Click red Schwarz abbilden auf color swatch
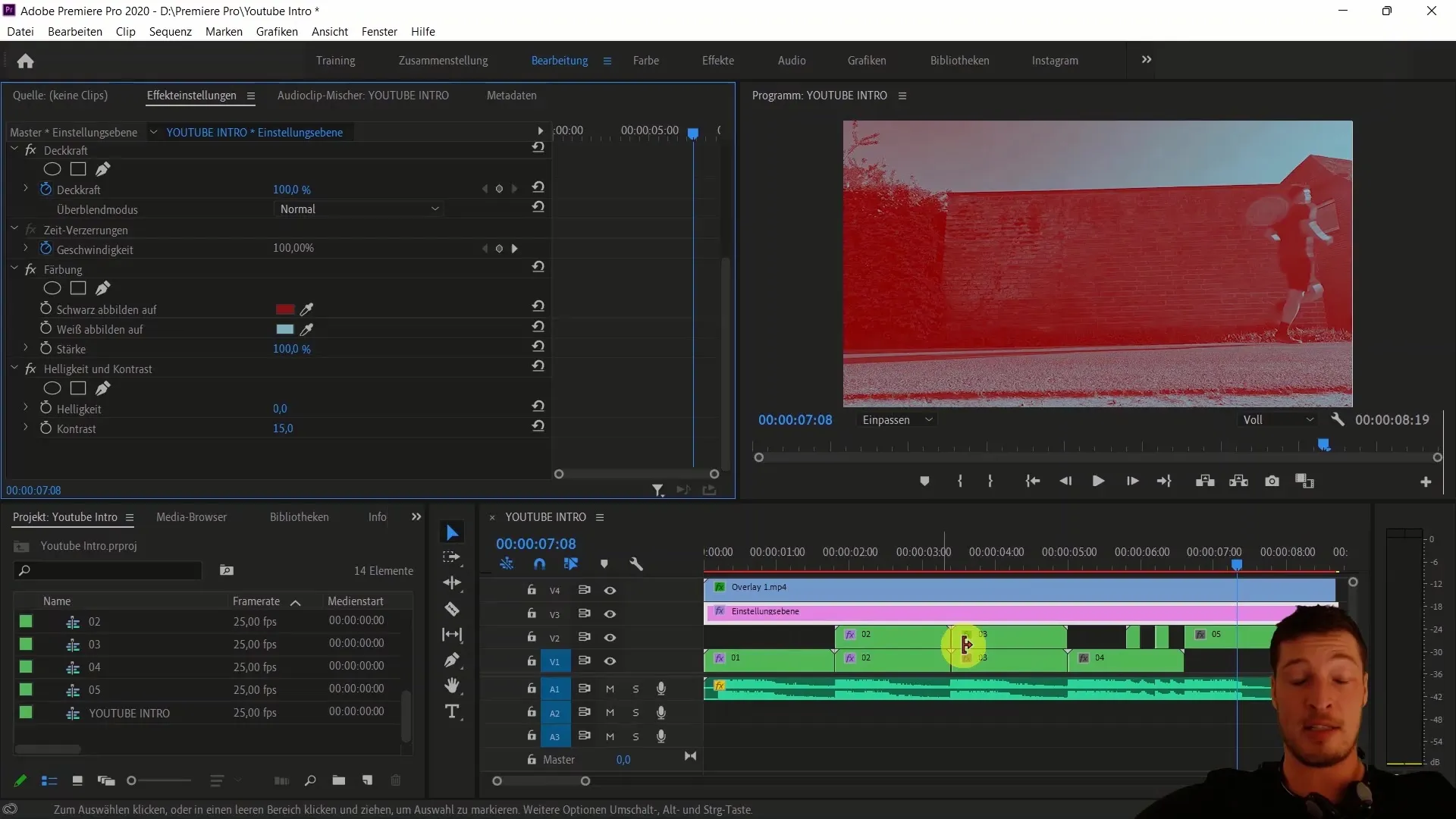Viewport: 1456px width, 819px height. point(285,309)
